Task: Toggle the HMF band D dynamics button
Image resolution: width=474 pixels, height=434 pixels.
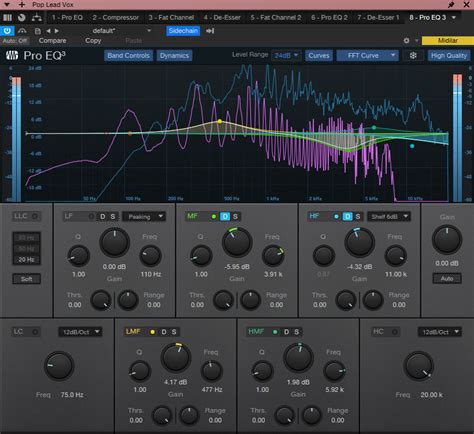Action: point(286,332)
